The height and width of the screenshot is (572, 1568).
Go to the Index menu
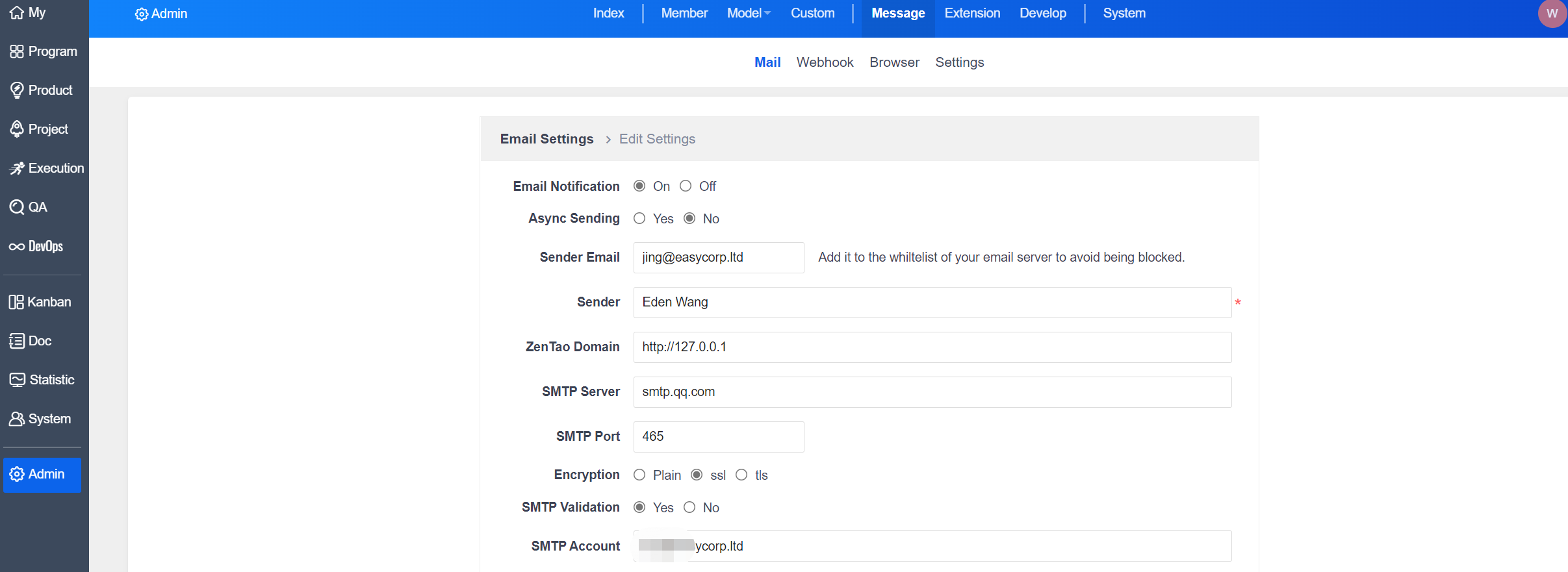608,13
